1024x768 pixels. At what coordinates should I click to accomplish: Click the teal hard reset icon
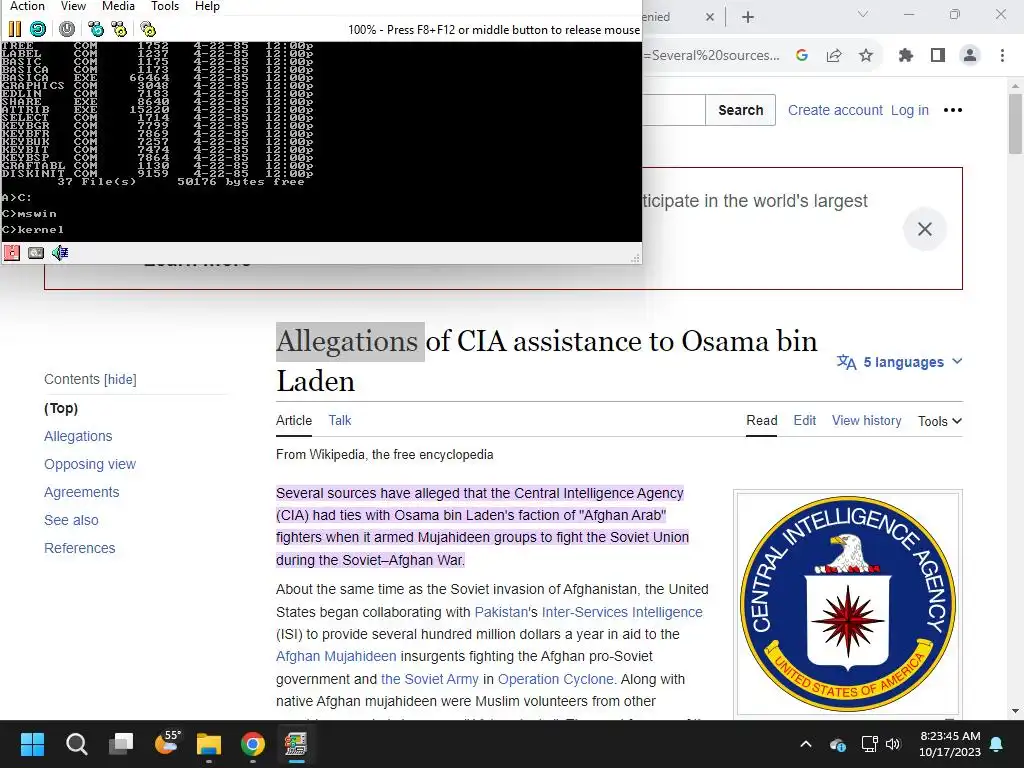38,29
